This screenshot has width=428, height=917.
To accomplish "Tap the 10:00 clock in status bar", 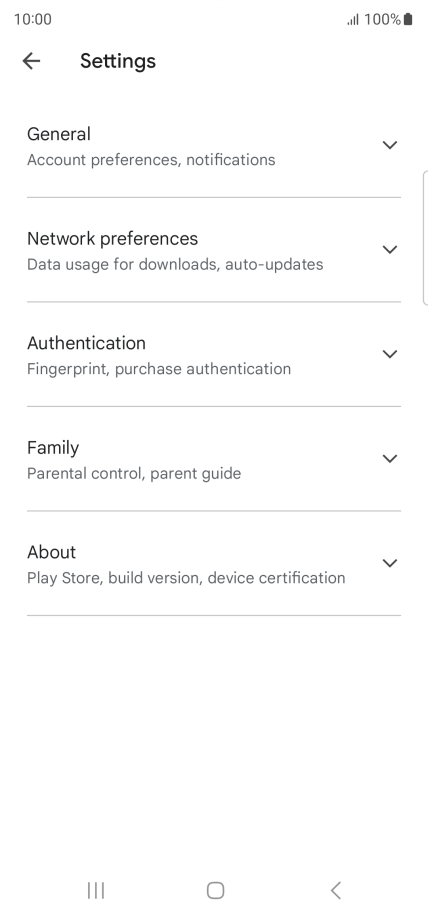I will (33, 19).
